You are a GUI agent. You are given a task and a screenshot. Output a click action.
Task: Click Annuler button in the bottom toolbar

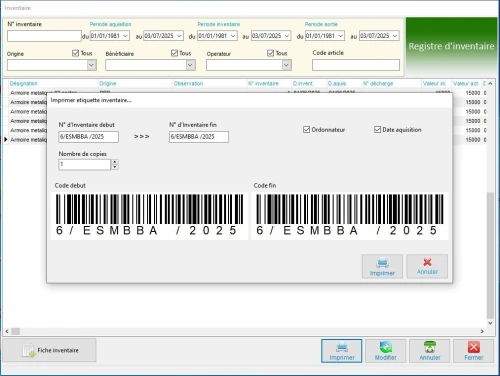click(x=430, y=351)
